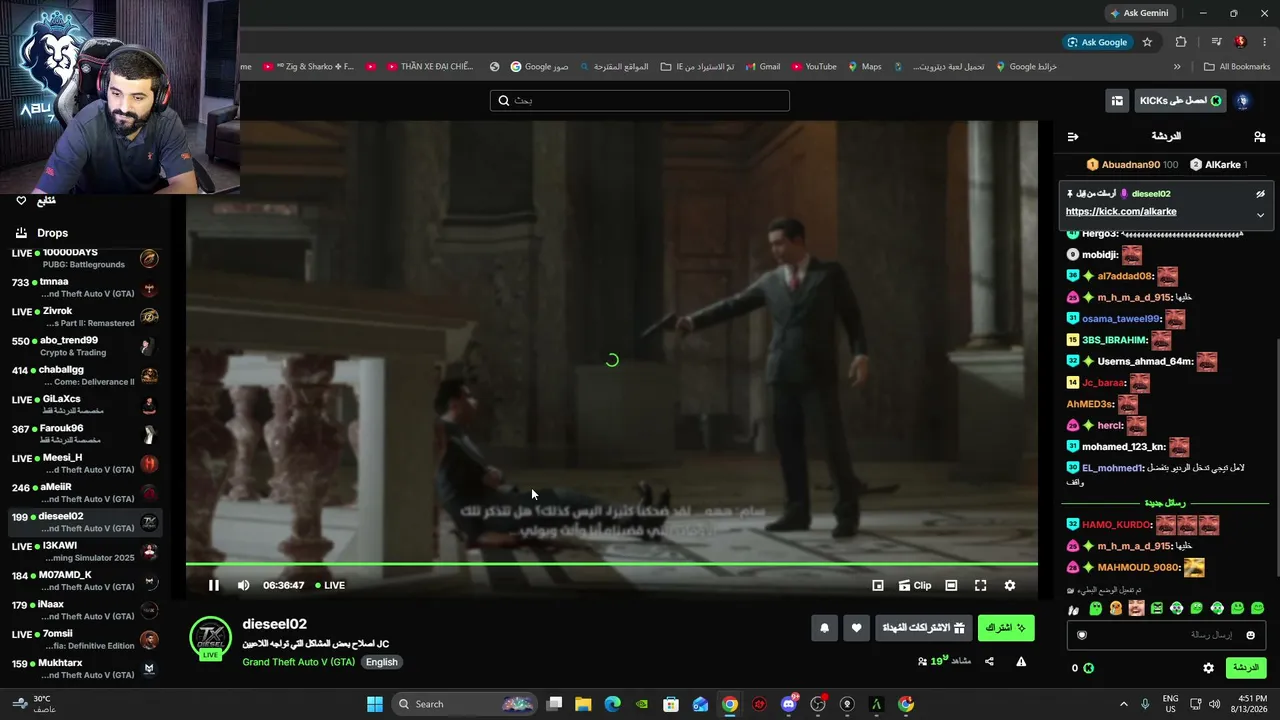Open Microsoft Edge from taskbar
Viewport: 1280px width, 720px height.
[x=612, y=704]
